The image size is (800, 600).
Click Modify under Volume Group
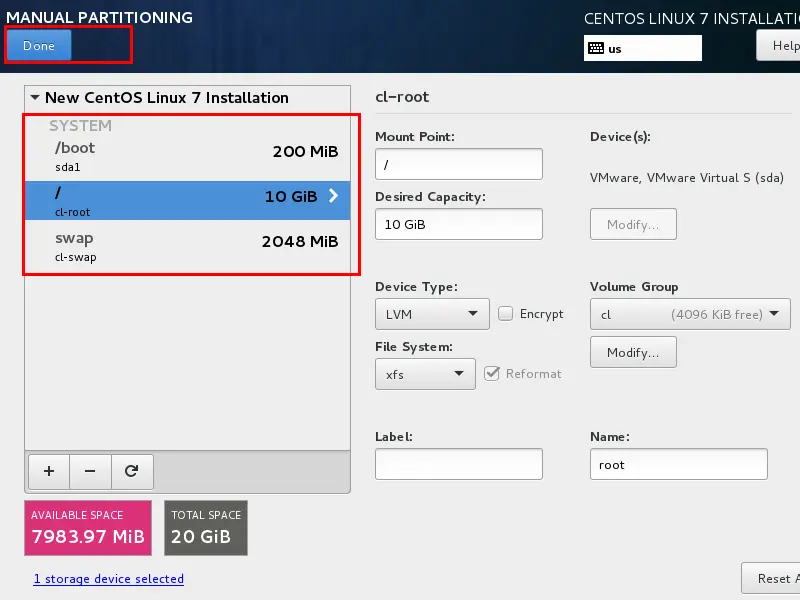pyautogui.click(x=633, y=352)
